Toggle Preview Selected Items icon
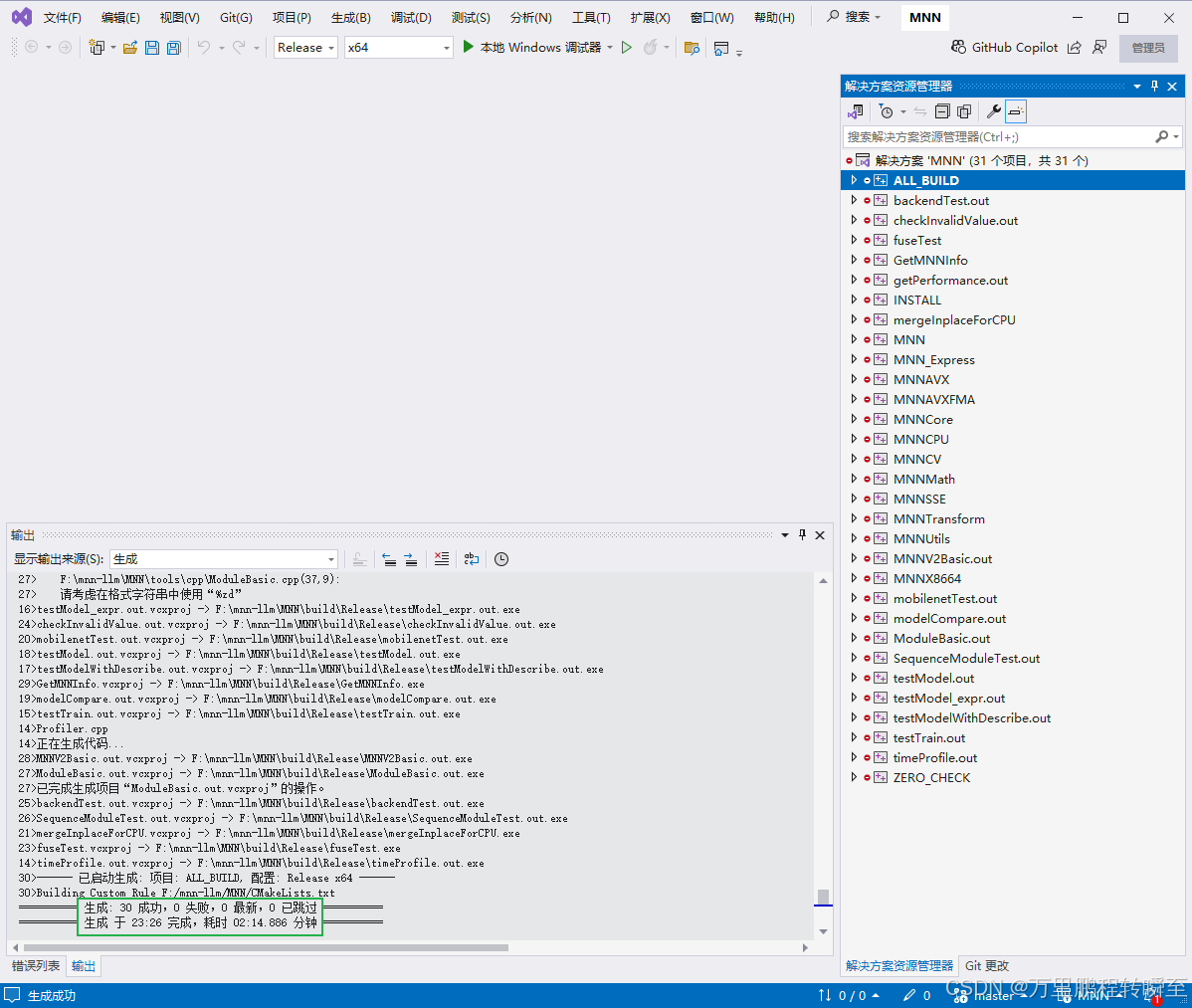Image resolution: width=1192 pixels, height=1008 pixels. pos(1016,111)
